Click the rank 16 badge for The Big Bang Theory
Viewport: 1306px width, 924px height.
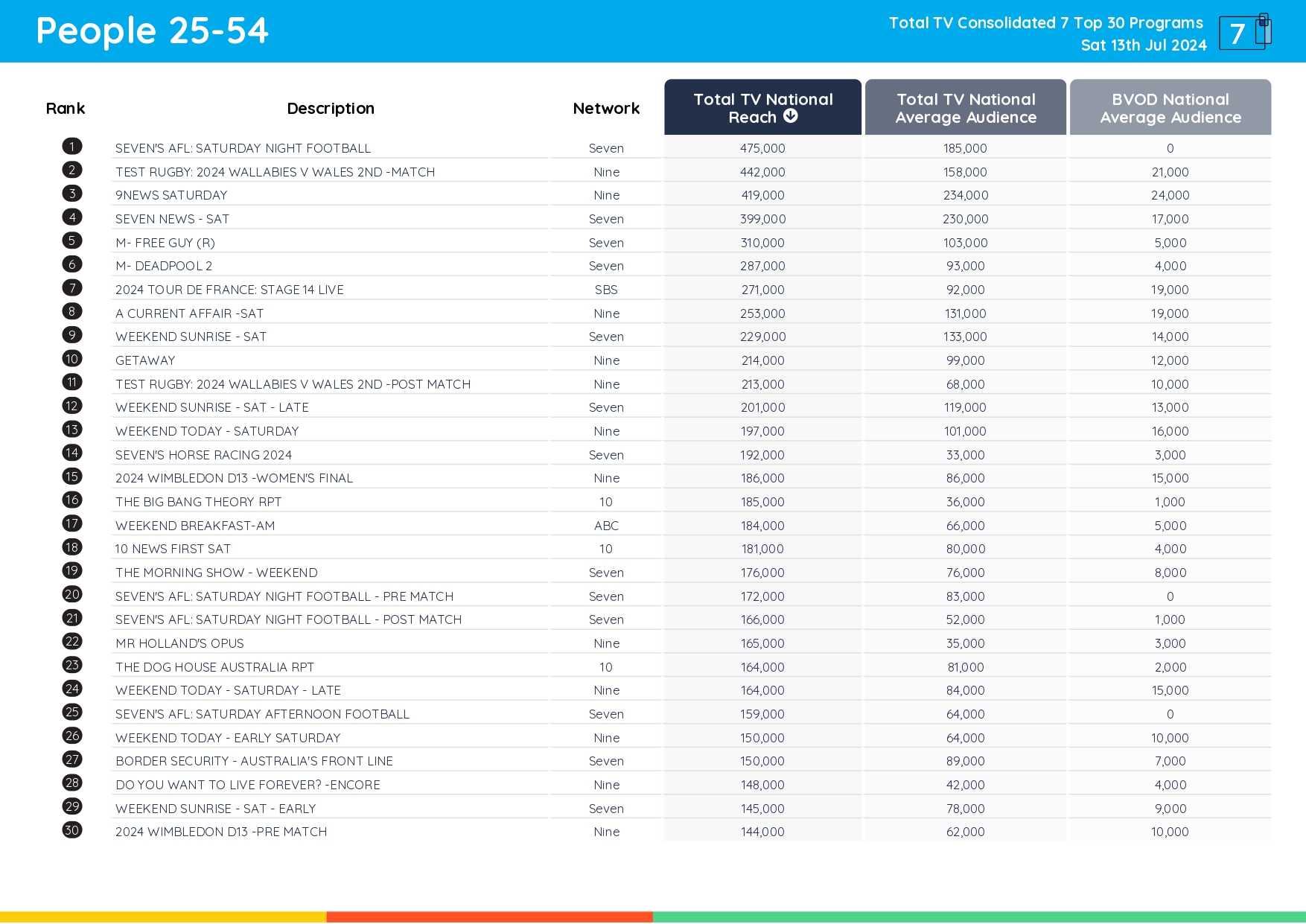(71, 500)
